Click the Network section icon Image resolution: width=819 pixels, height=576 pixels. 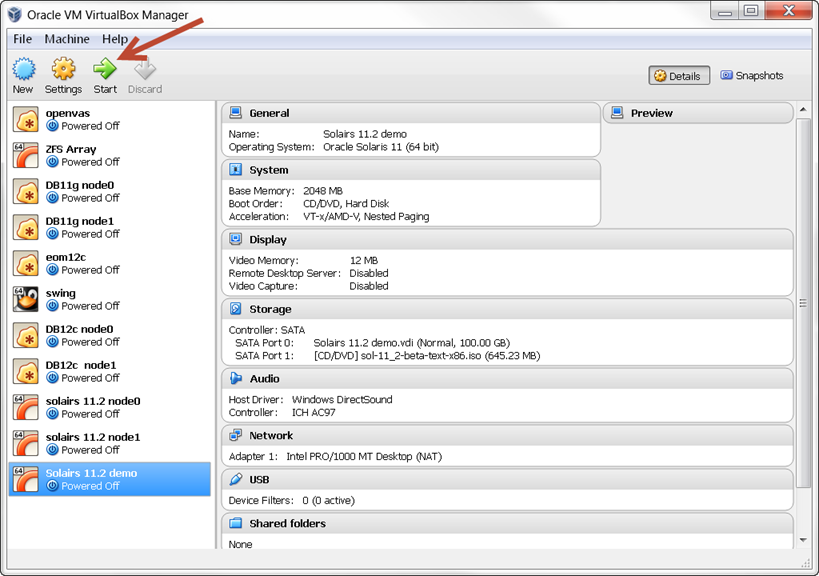(236, 435)
